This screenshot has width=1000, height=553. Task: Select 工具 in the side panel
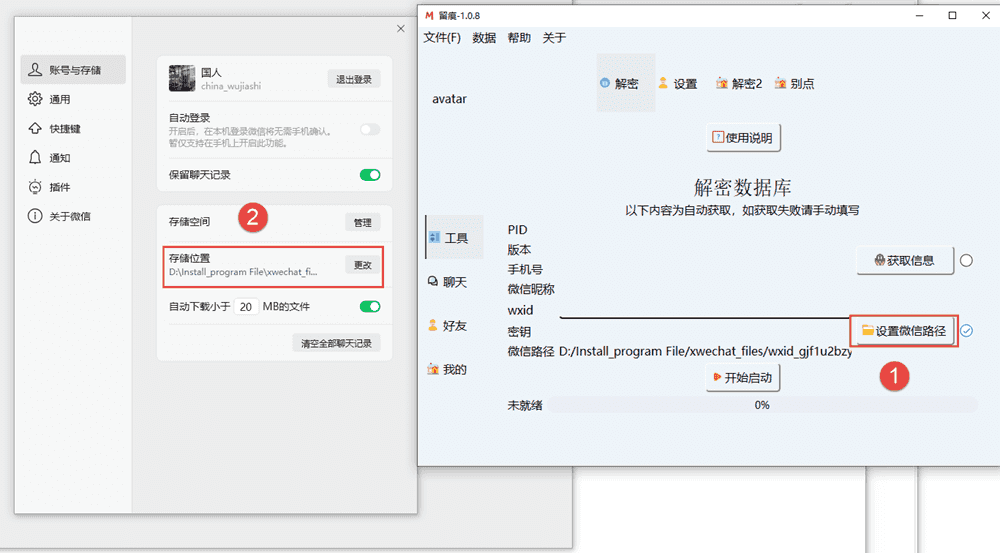pyautogui.click(x=448, y=238)
